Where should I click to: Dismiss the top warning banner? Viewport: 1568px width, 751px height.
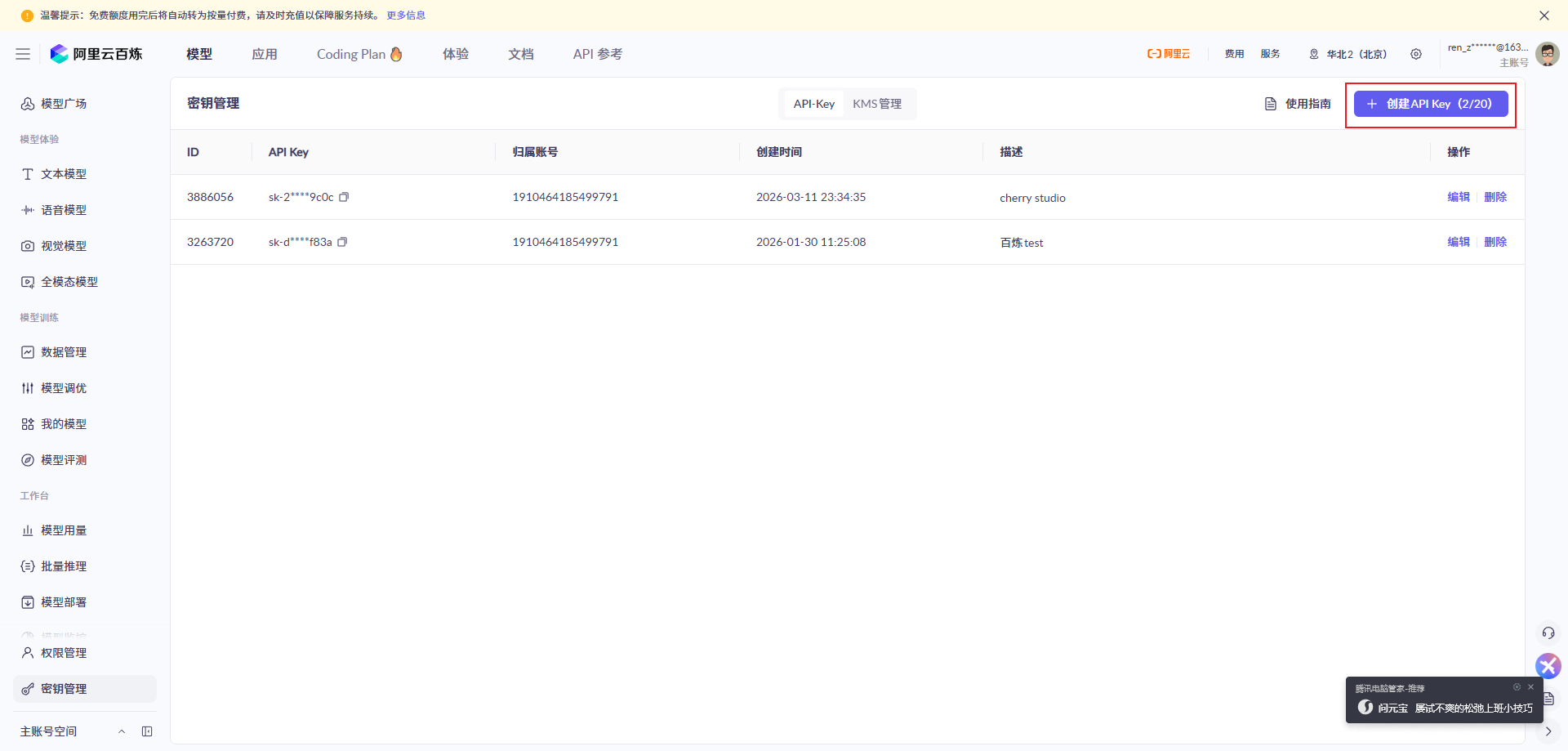click(1543, 16)
